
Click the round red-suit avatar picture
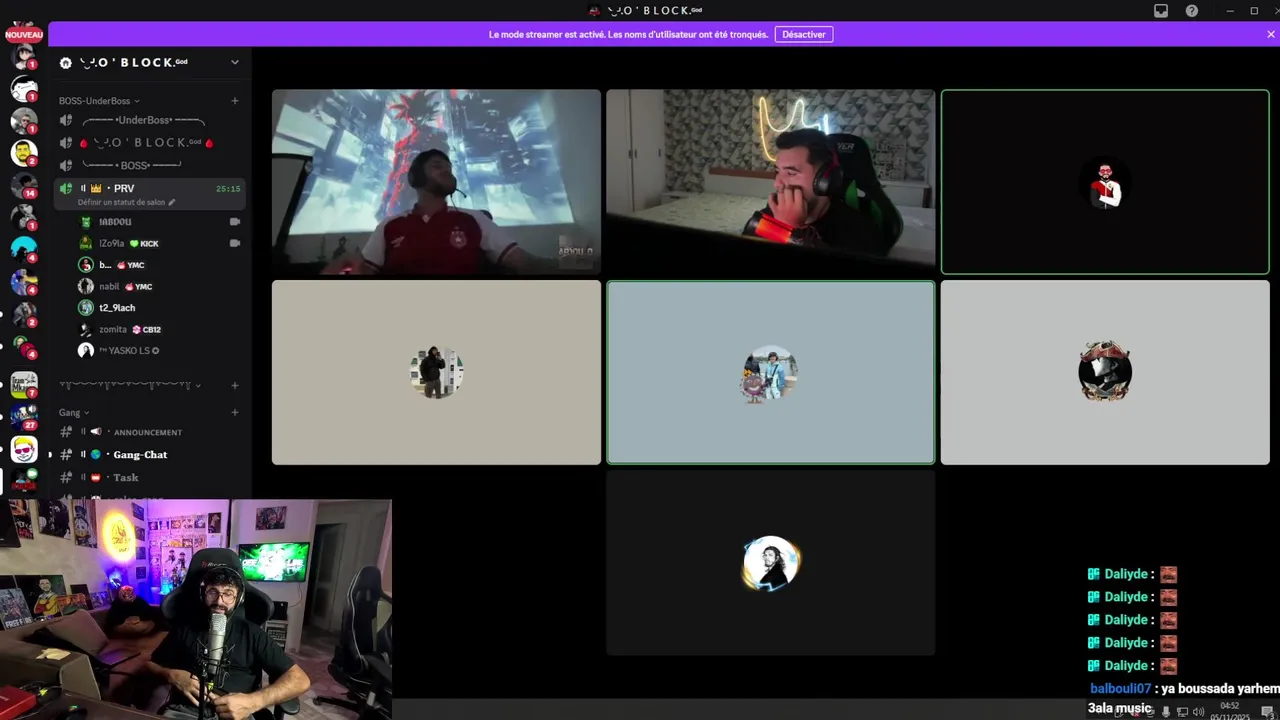1105,184
